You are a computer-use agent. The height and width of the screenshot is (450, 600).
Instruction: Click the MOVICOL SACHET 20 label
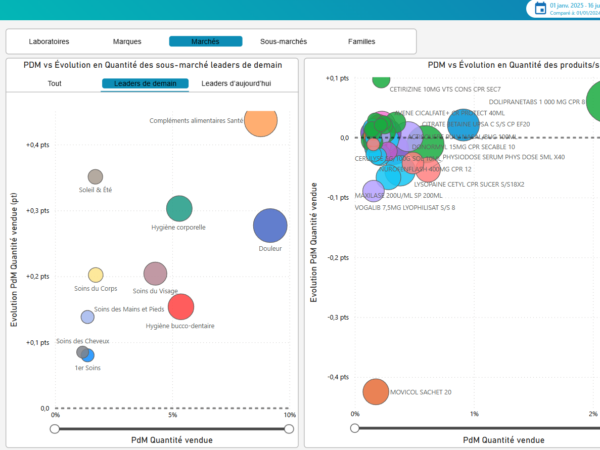coord(421,392)
